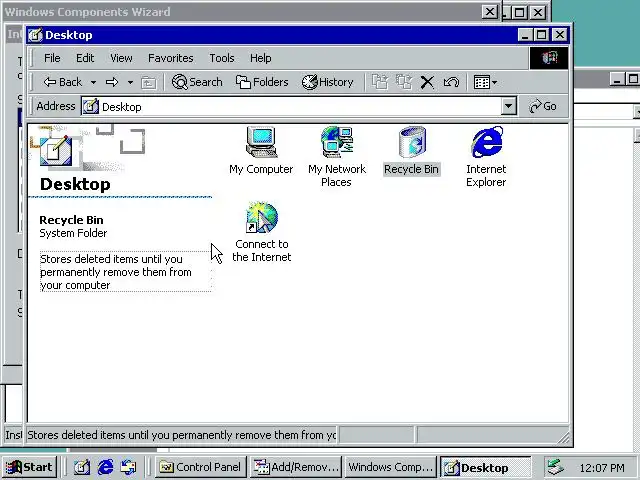Click the Up one level icon
The image size is (640, 480).
[x=148, y=82]
